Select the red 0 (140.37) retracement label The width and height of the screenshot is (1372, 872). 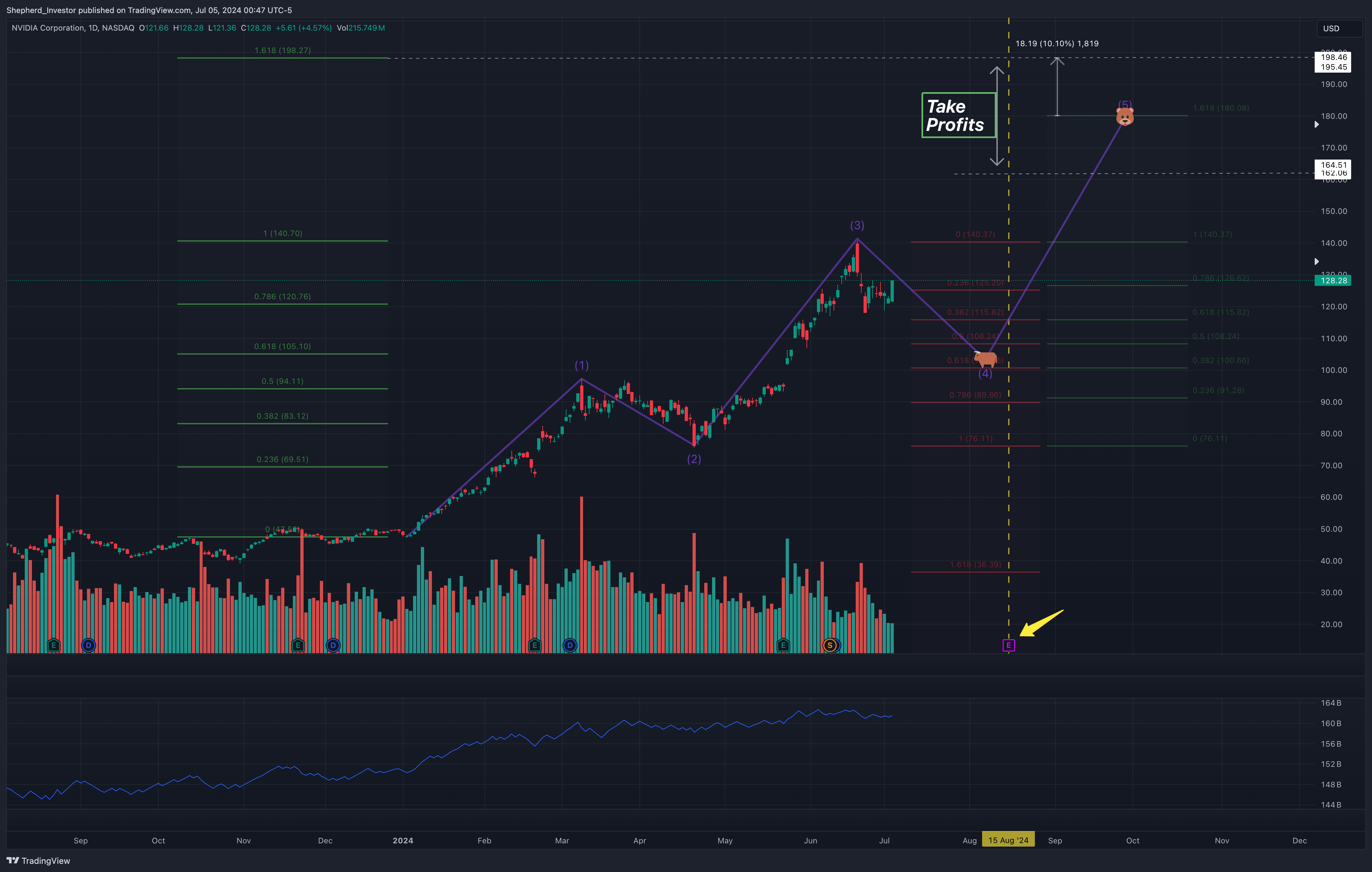tap(976, 235)
